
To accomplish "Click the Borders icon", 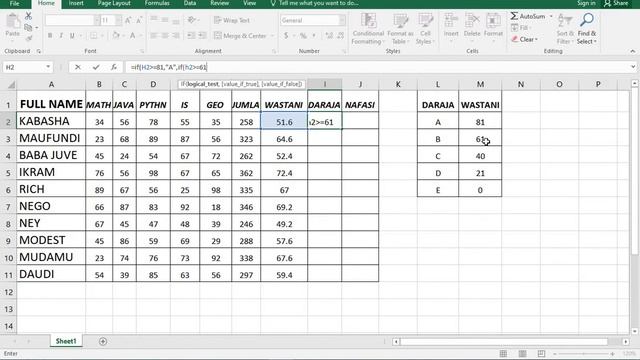I will pos(93,36).
